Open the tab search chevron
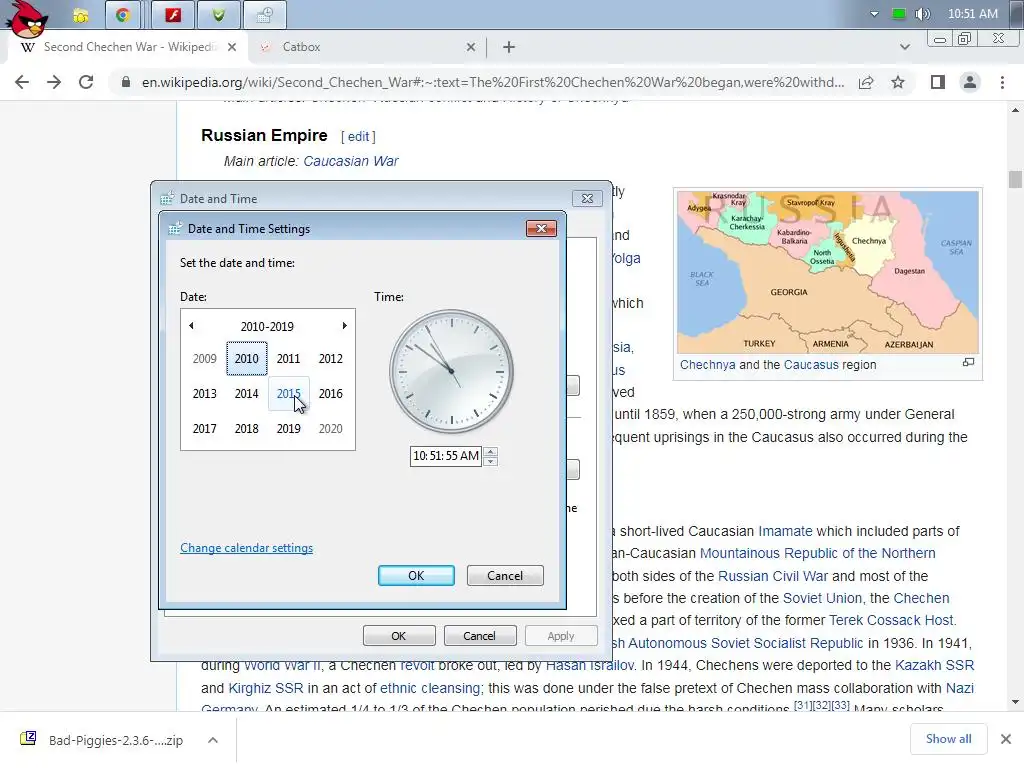The height and width of the screenshot is (768, 1024). point(904,47)
